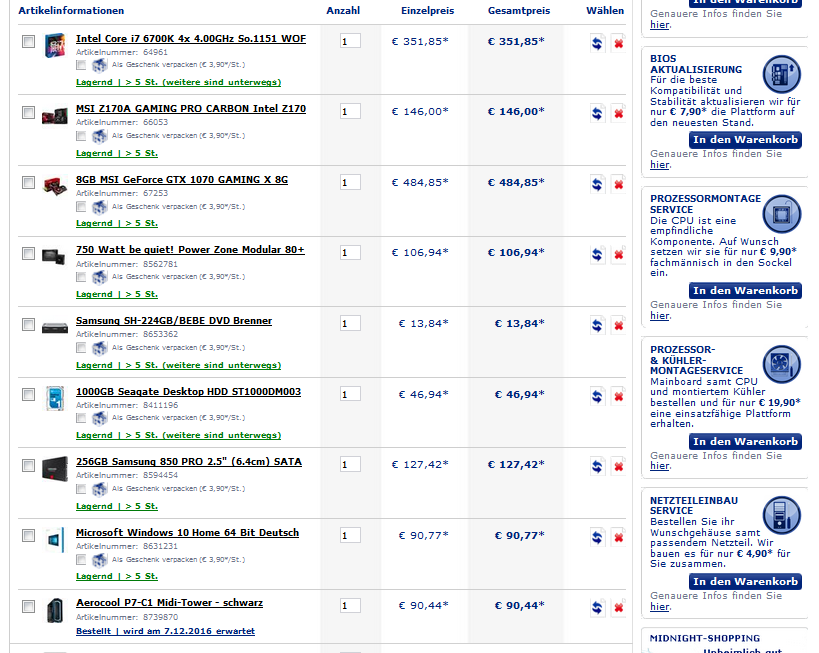Viewport: 819px width, 653px height.
Task: Click gift icon for Windows 10 Home row
Action: (x=99, y=560)
